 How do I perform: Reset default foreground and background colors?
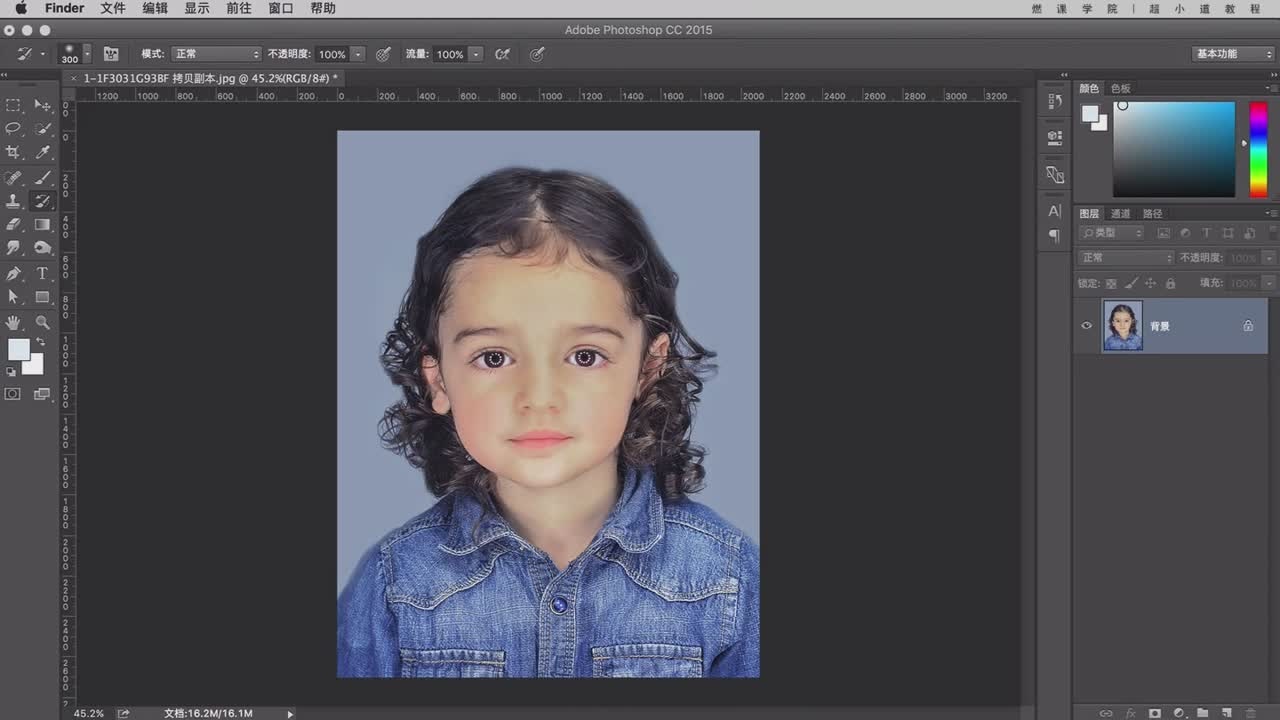pyautogui.click(x=11, y=372)
